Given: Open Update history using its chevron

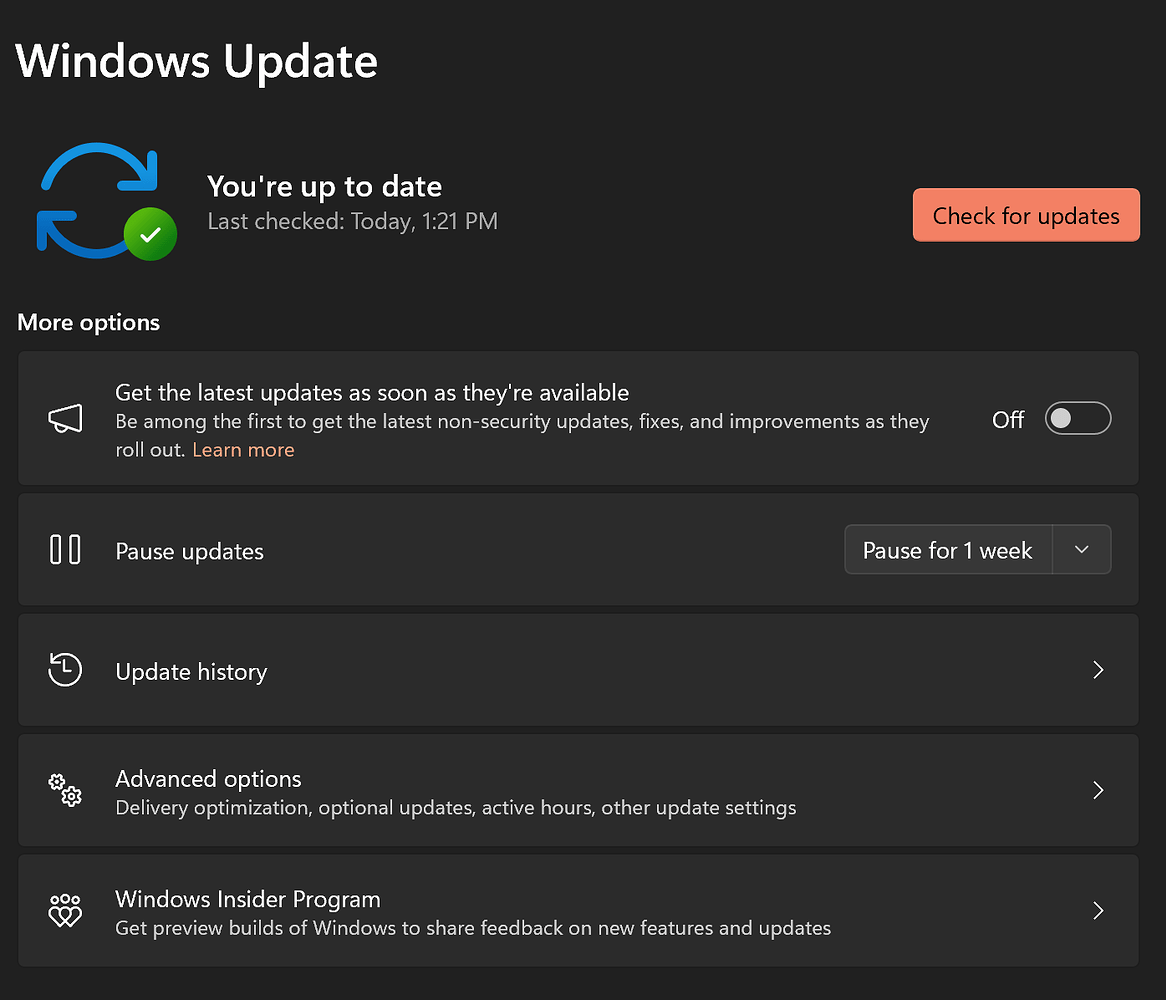Looking at the screenshot, I should pos(1098,670).
